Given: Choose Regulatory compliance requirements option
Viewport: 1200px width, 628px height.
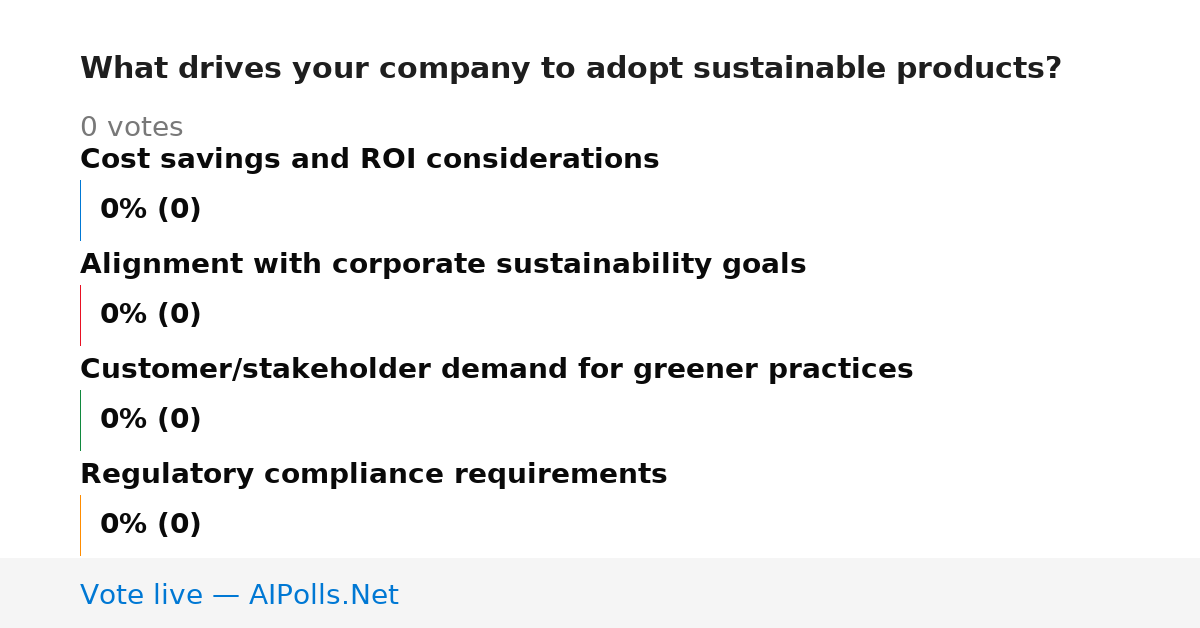Looking at the screenshot, I should click(x=373, y=474).
